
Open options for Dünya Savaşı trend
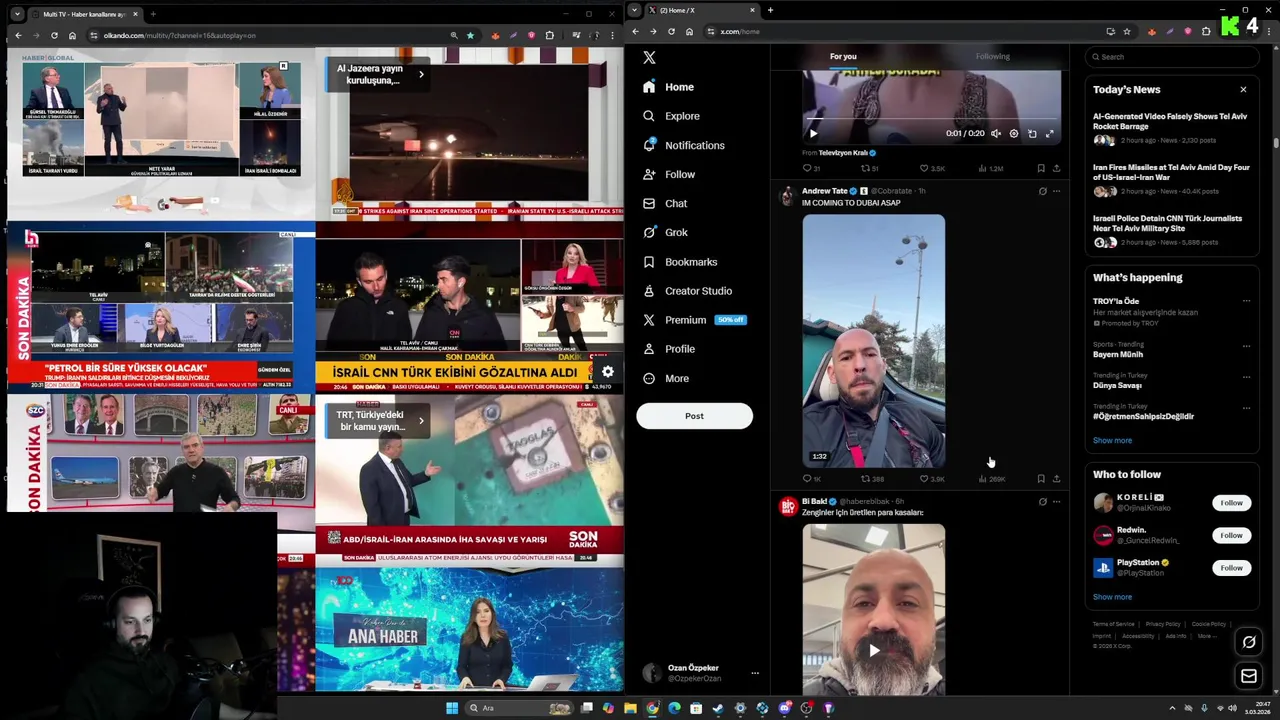click(1246, 377)
